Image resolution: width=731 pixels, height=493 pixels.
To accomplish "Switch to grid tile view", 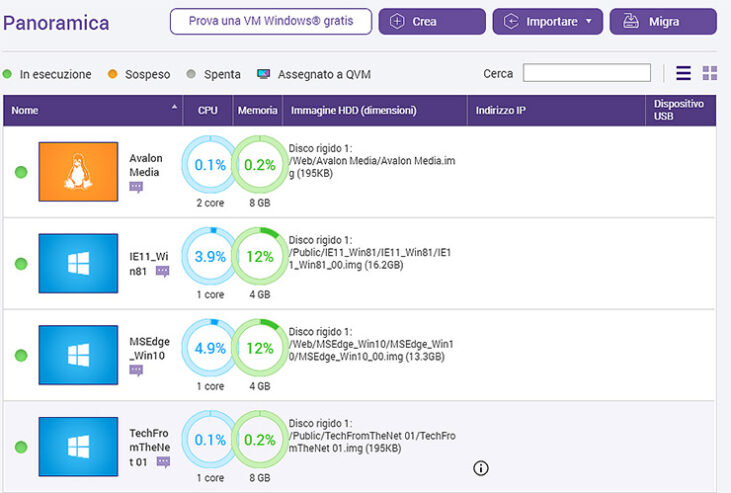I will click(x=710, y=73).
